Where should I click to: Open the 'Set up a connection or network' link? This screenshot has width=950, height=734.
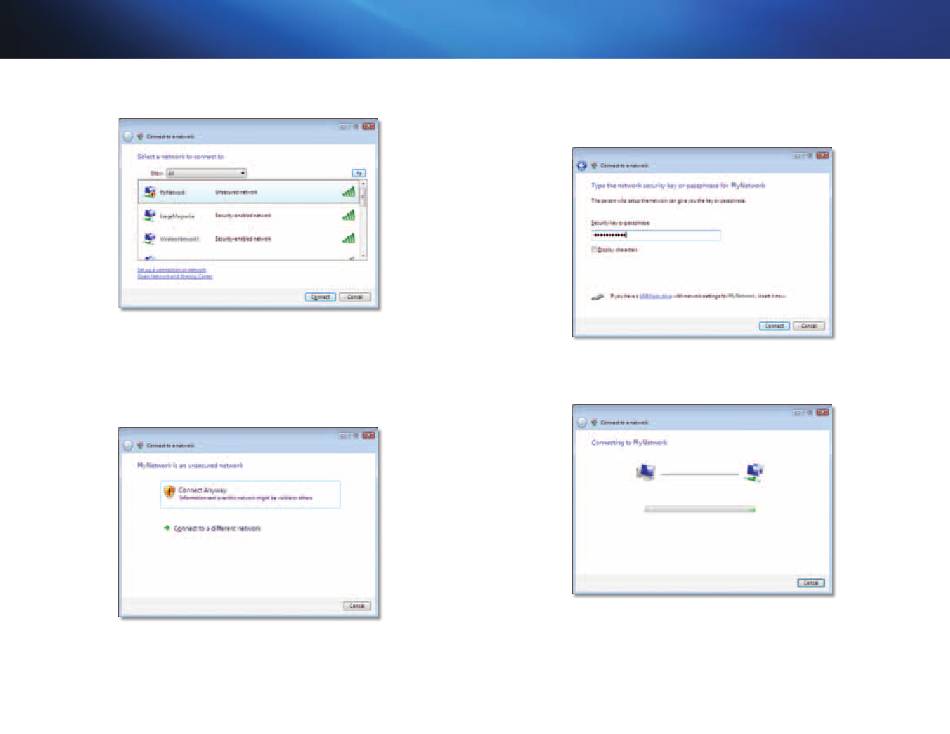coord(172,269)
